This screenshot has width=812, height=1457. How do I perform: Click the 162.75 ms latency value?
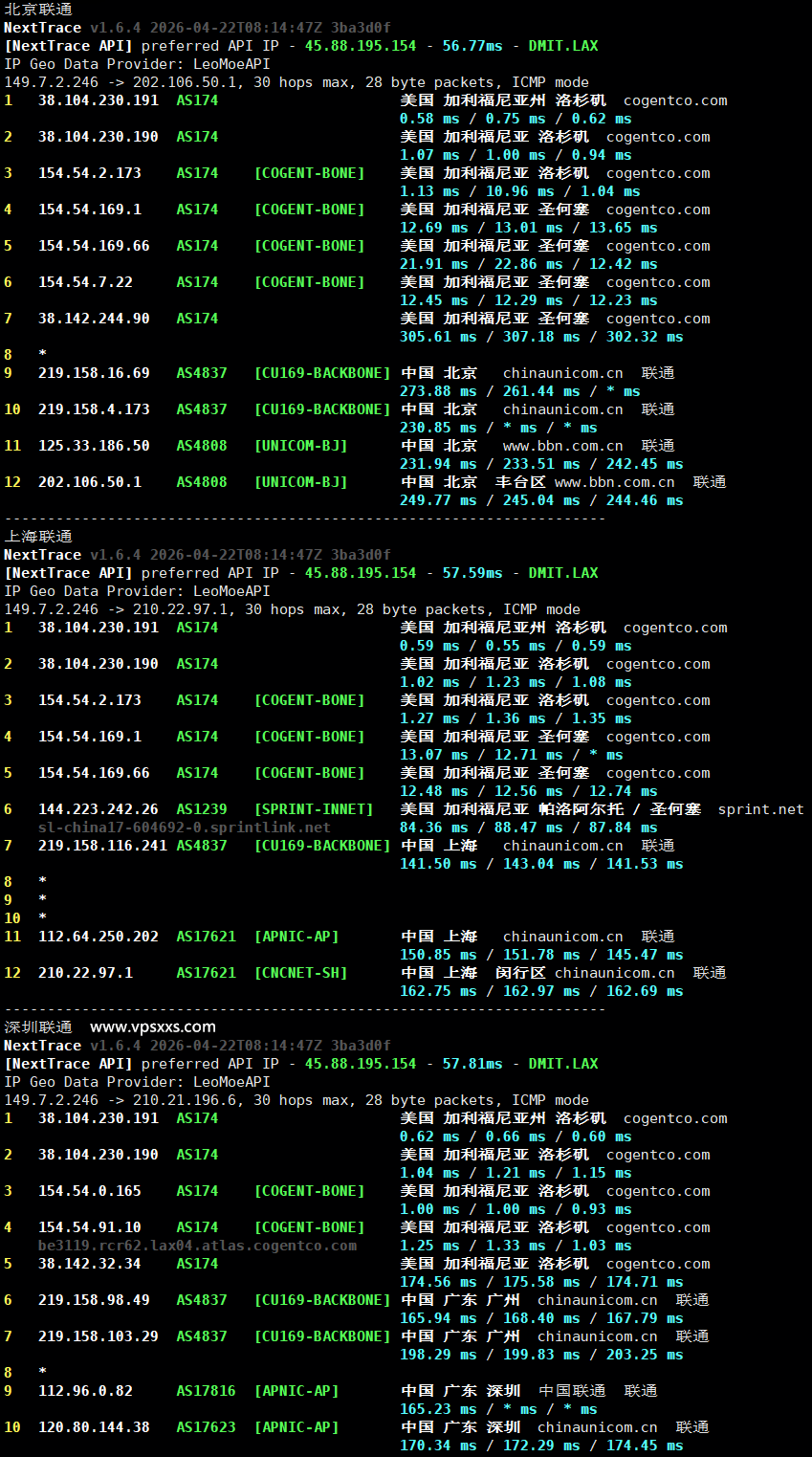click(438, 991)
